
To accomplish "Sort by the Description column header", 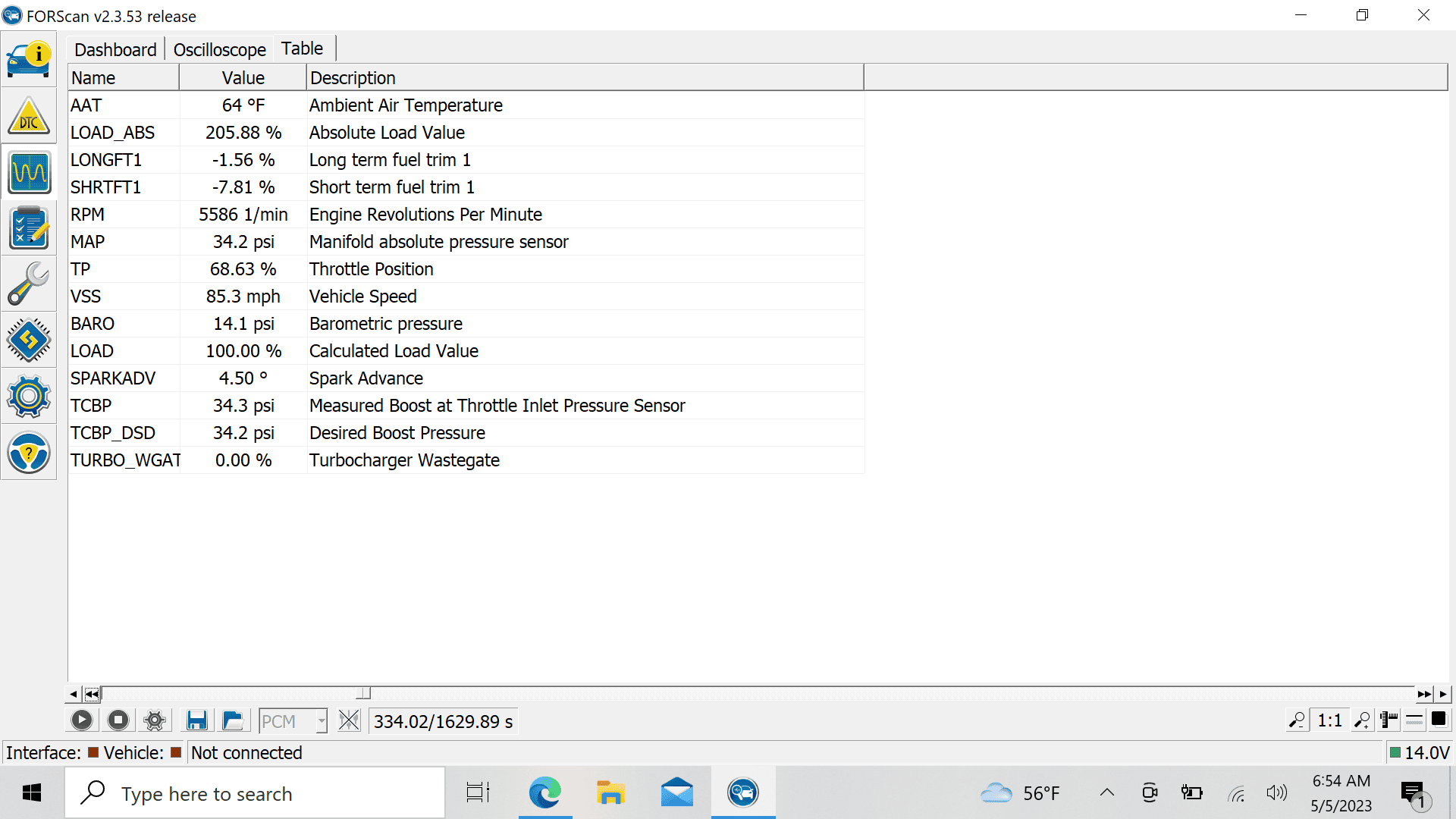I will 585,77.
